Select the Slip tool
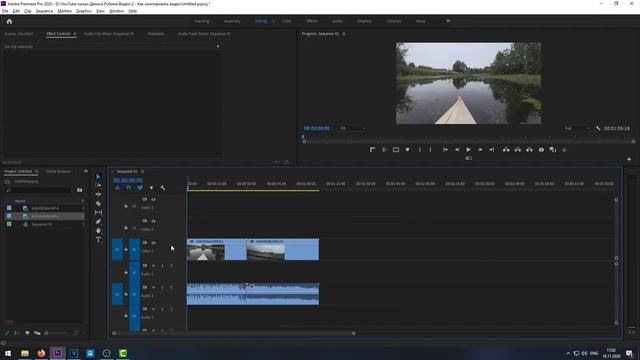The image size is (640, 360). 98,212
